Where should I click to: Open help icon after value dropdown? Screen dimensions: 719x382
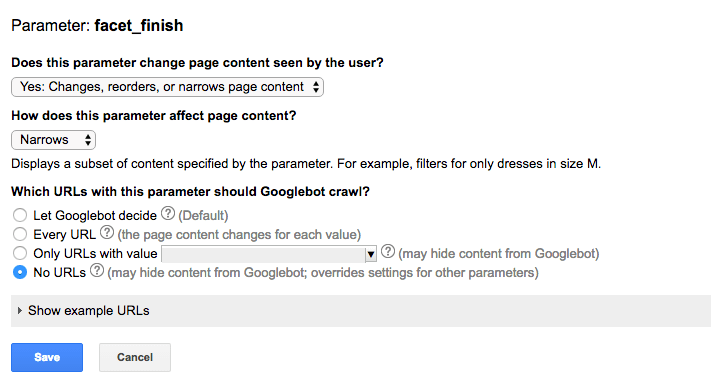click(x=388, y=251)
